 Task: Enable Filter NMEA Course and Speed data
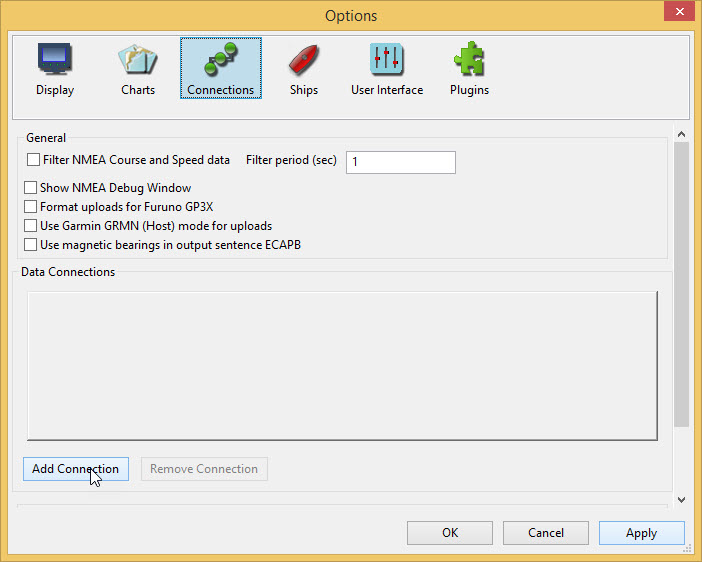point(34,160)
